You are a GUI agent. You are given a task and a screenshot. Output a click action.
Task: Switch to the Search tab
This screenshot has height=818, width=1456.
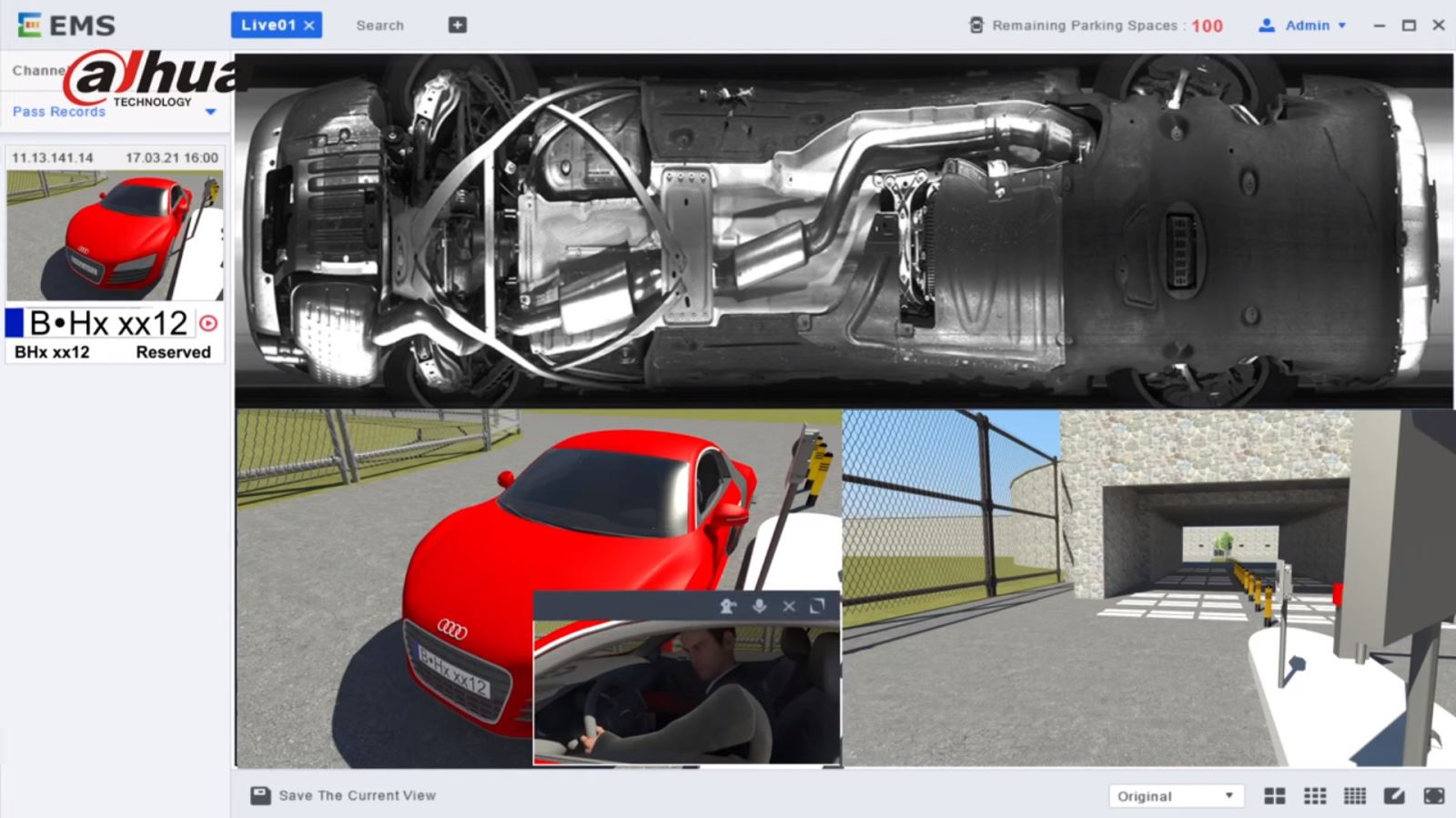(x=379, y=25)
